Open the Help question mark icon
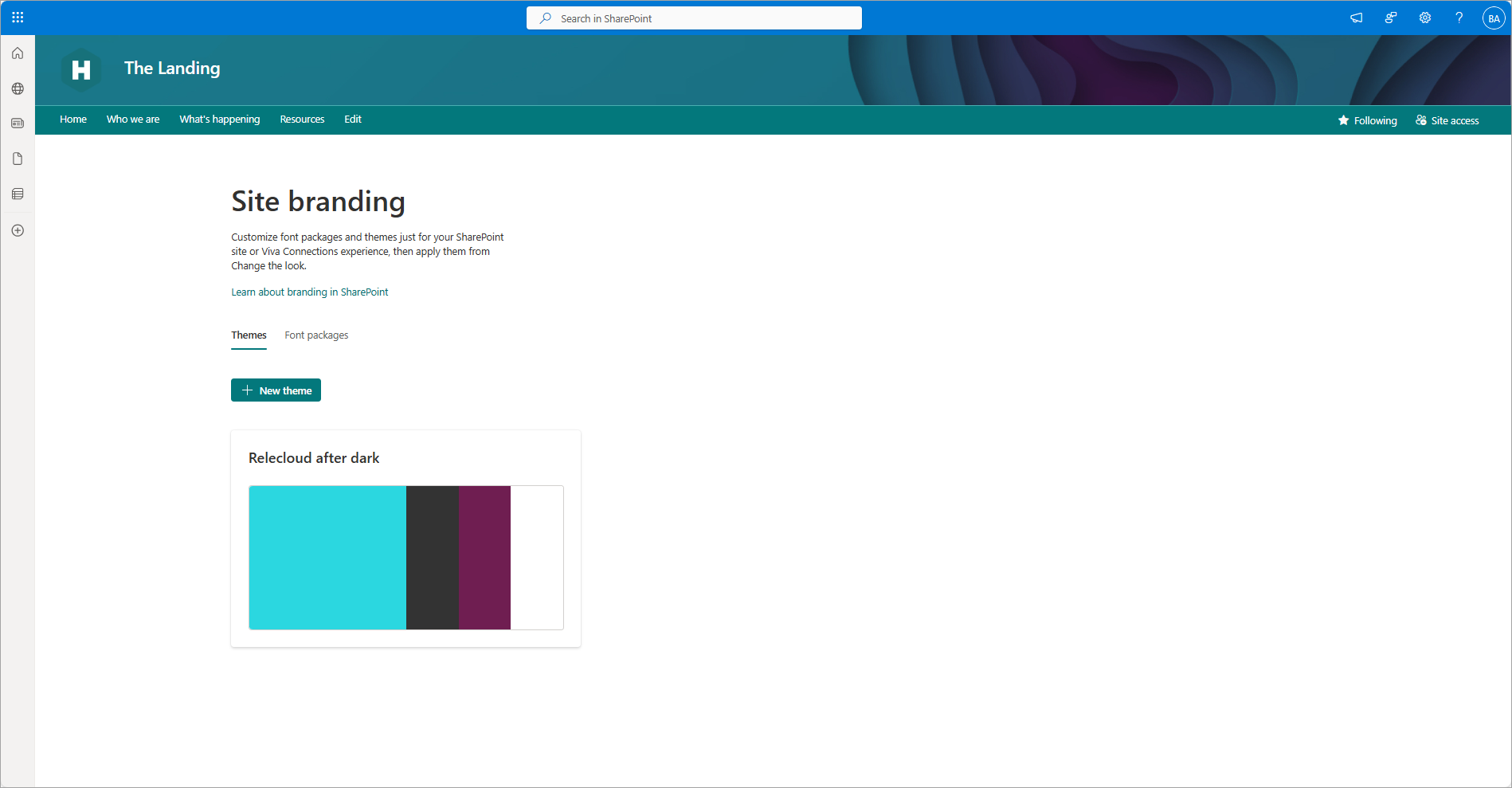 pos(1459,18)
